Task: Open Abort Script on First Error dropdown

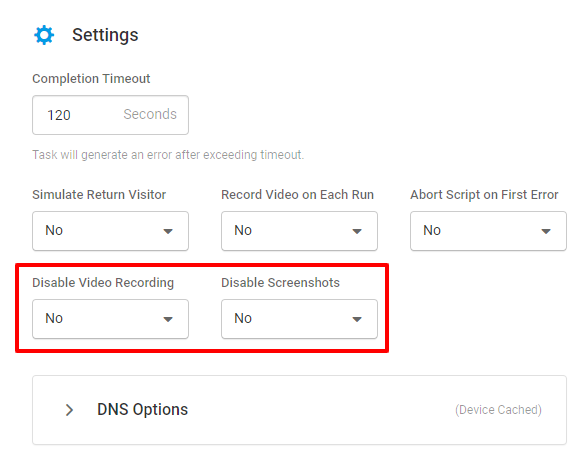Action: (488, 231)
